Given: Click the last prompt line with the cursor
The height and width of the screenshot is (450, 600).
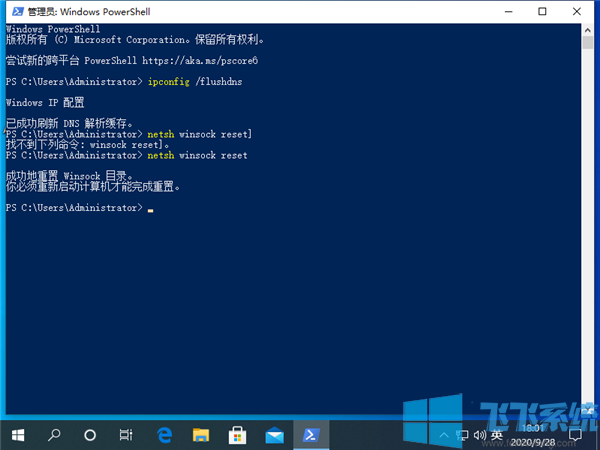Looking at the screenshot, I should [80, 208].
